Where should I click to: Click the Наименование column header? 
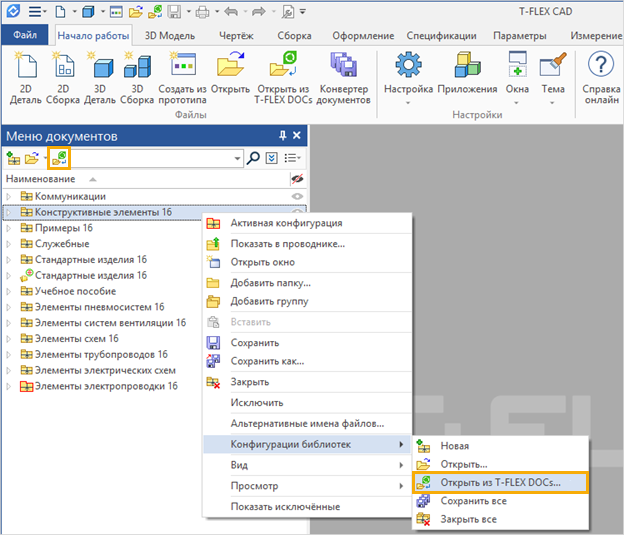click(x=40, y=178)
